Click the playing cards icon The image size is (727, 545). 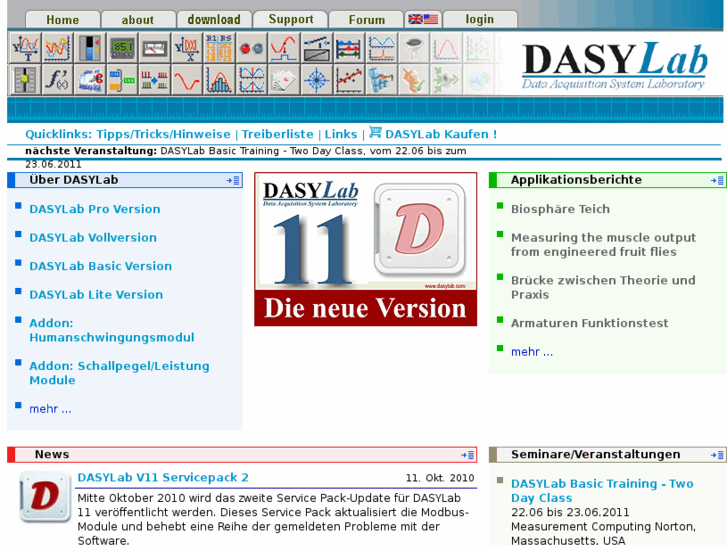(284, 80)
